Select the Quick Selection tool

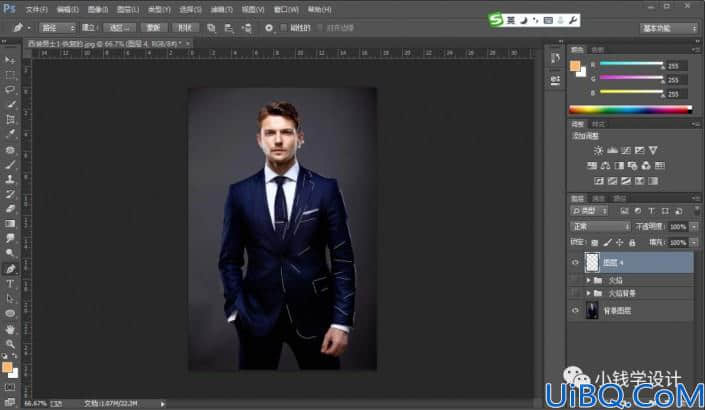pyautogui.click(x=10, y=104)
